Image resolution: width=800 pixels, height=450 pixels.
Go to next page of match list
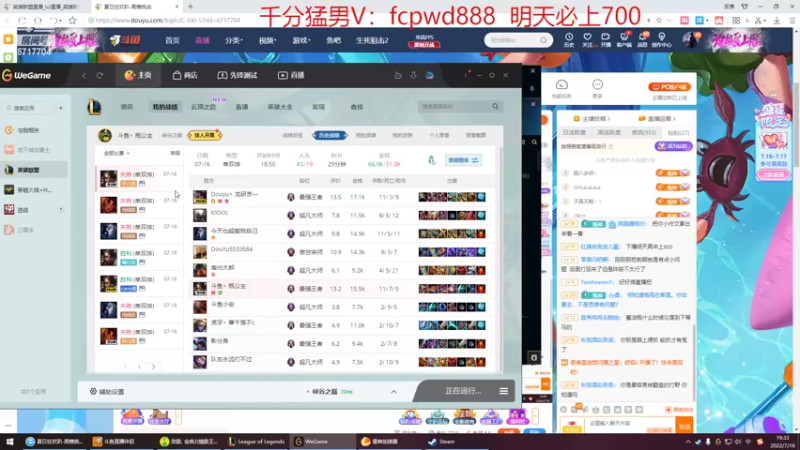154,367
